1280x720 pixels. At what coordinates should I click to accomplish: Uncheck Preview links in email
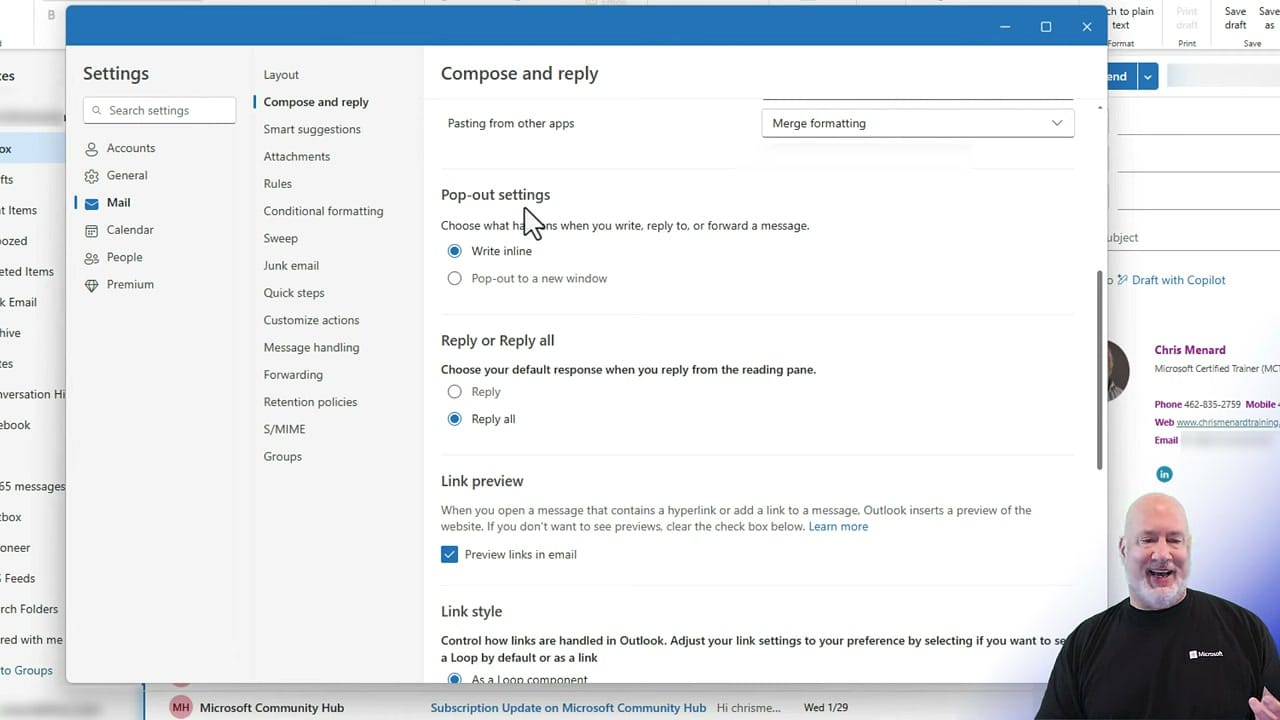449,554
